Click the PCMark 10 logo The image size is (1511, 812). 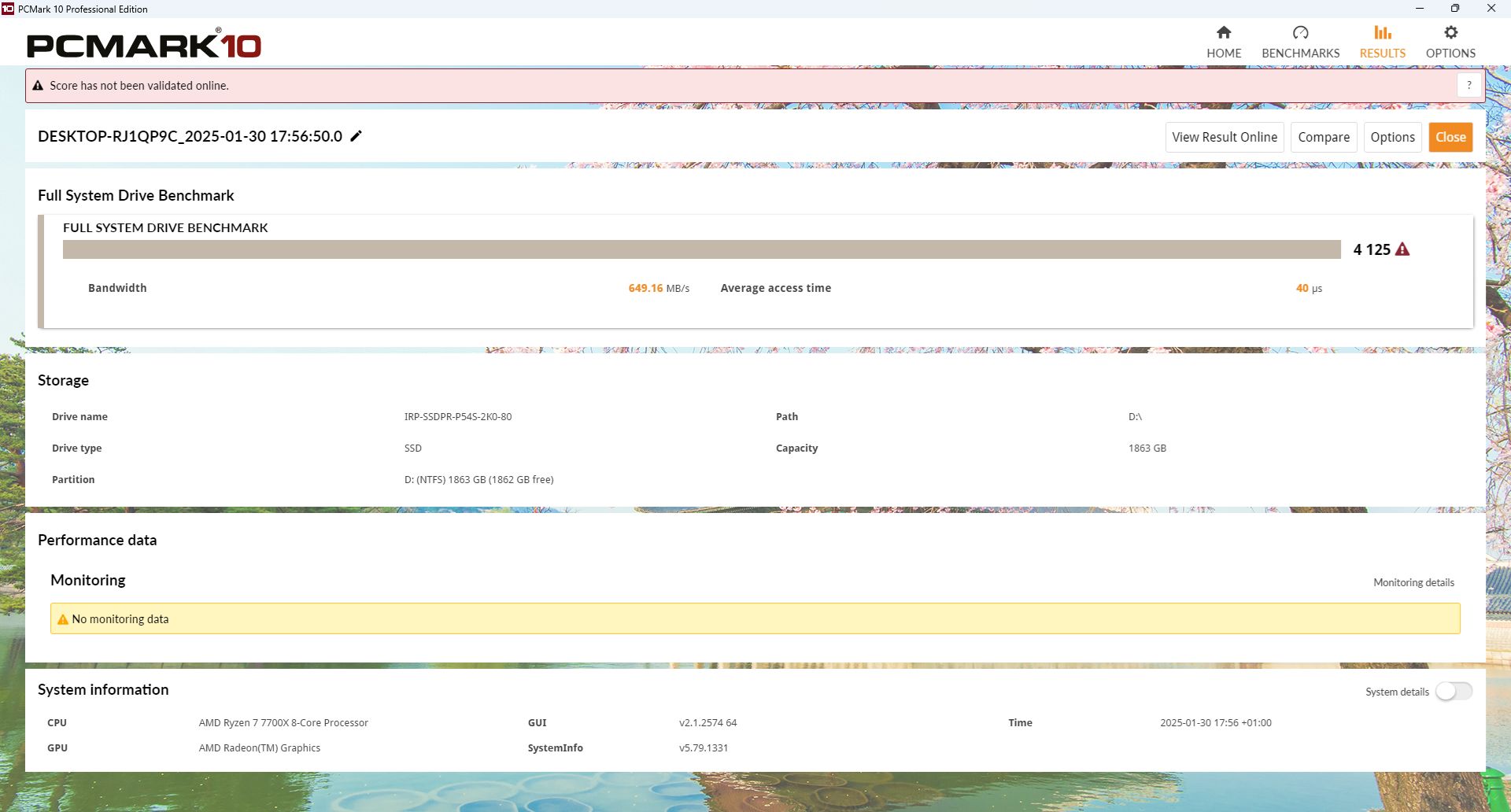pos(144,44)
